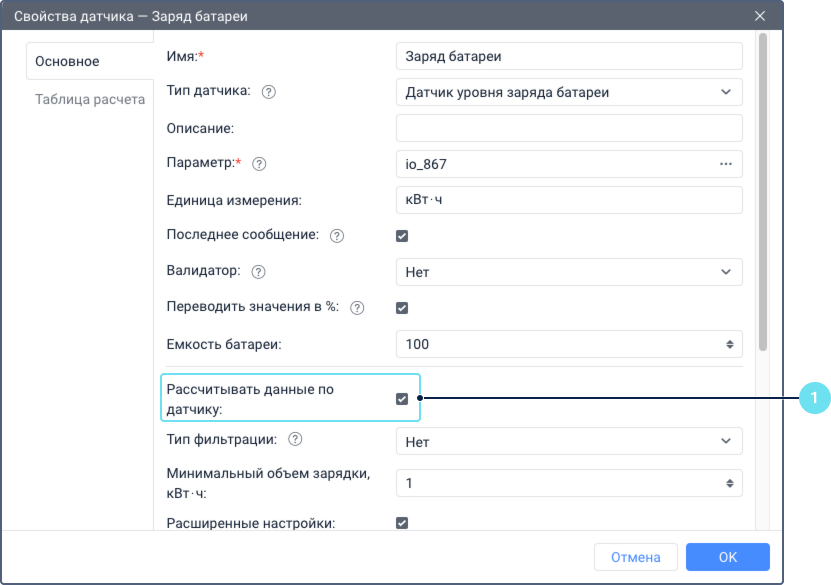Open parameter picker ellipsis for io_867
Viewport: 831px width, 585px height.
tap(726, 164)
